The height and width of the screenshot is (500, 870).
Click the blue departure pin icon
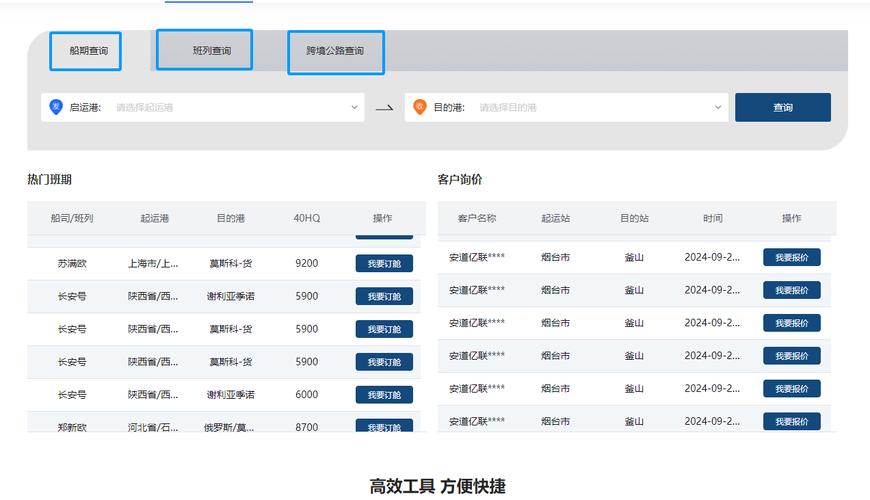click(x=56, y=107)
